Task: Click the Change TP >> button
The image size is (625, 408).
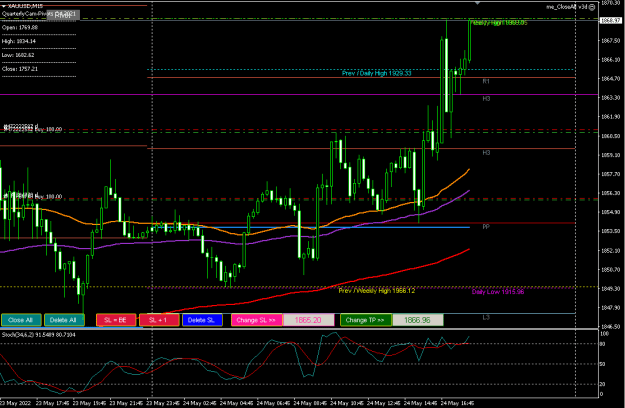Action: coord(366,320)
